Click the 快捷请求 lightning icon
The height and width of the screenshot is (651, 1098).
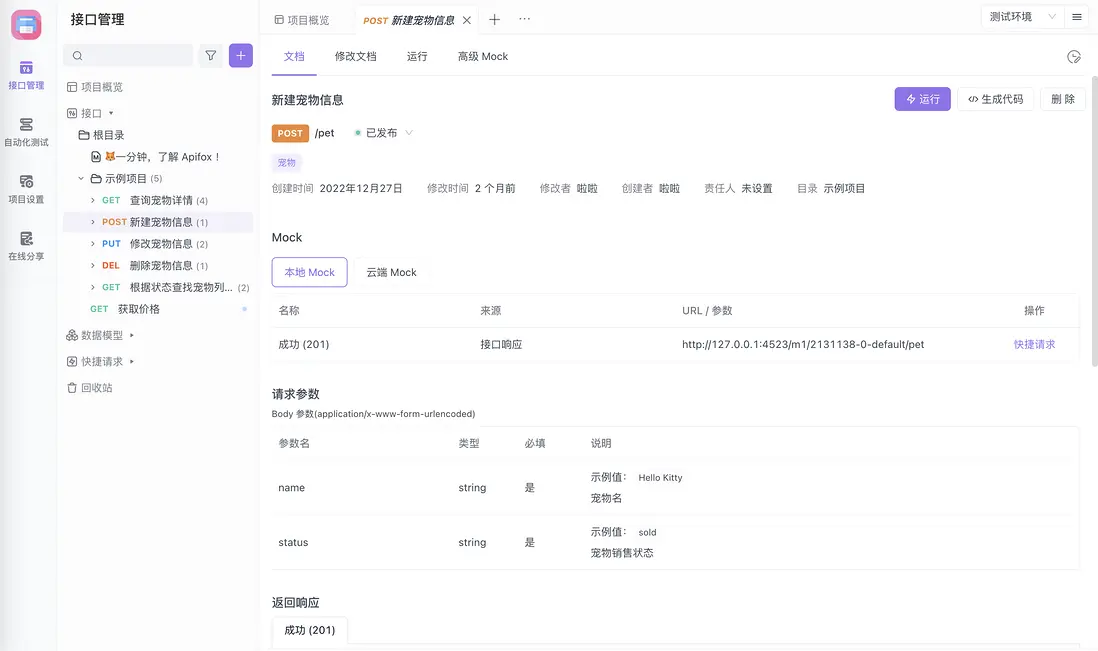tap(71, 362)
